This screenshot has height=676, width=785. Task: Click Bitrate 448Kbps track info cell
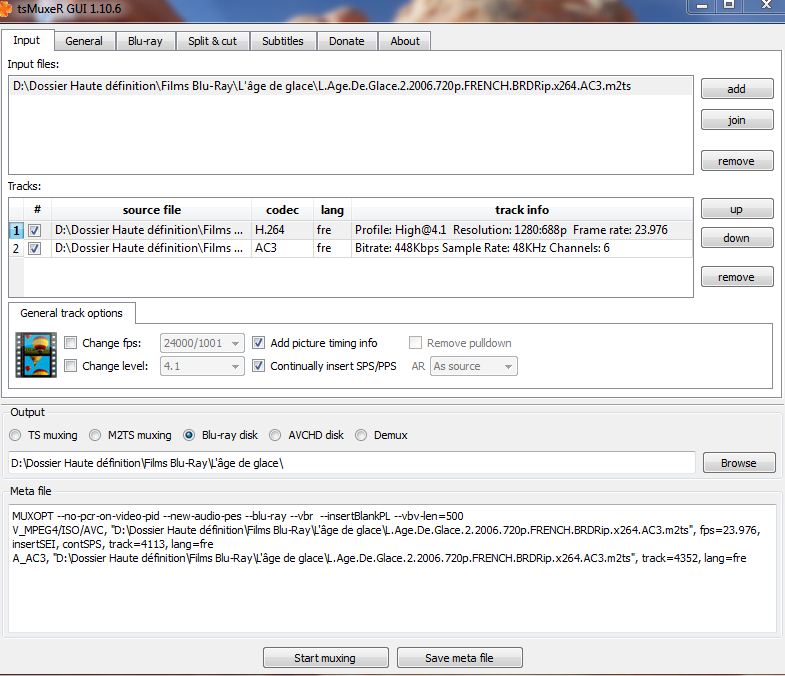[522, 248]
